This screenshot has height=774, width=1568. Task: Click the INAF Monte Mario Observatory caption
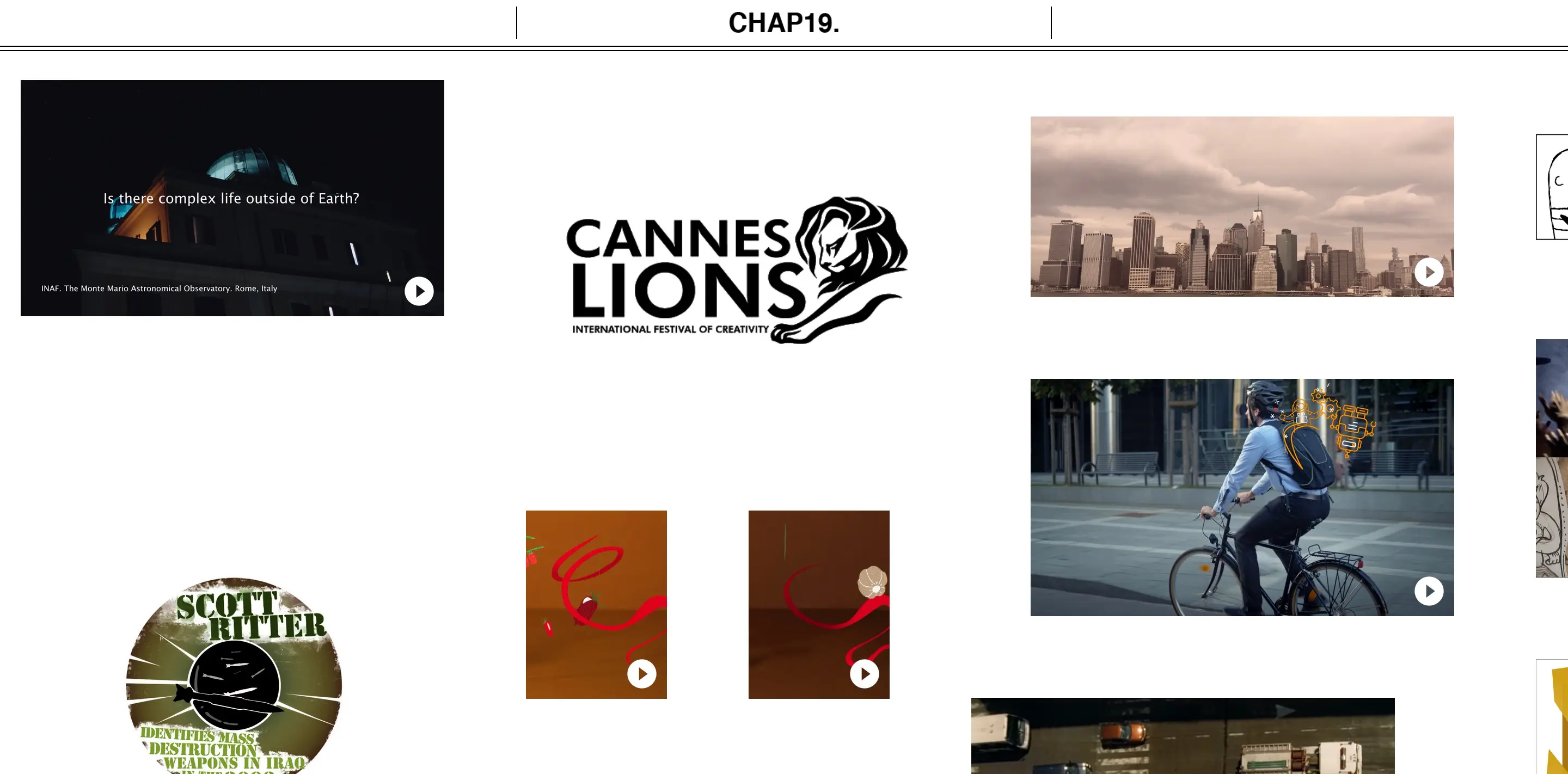coord(160,288)
